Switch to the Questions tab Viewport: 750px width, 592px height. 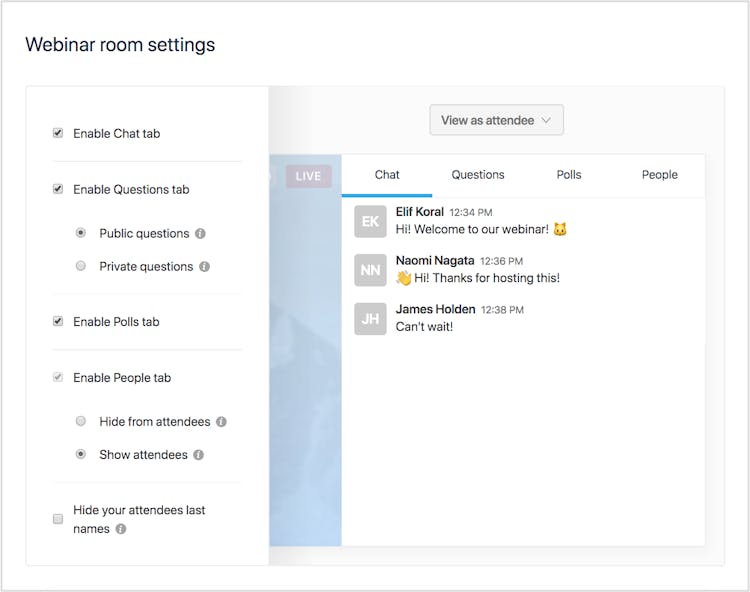(478, 175)
